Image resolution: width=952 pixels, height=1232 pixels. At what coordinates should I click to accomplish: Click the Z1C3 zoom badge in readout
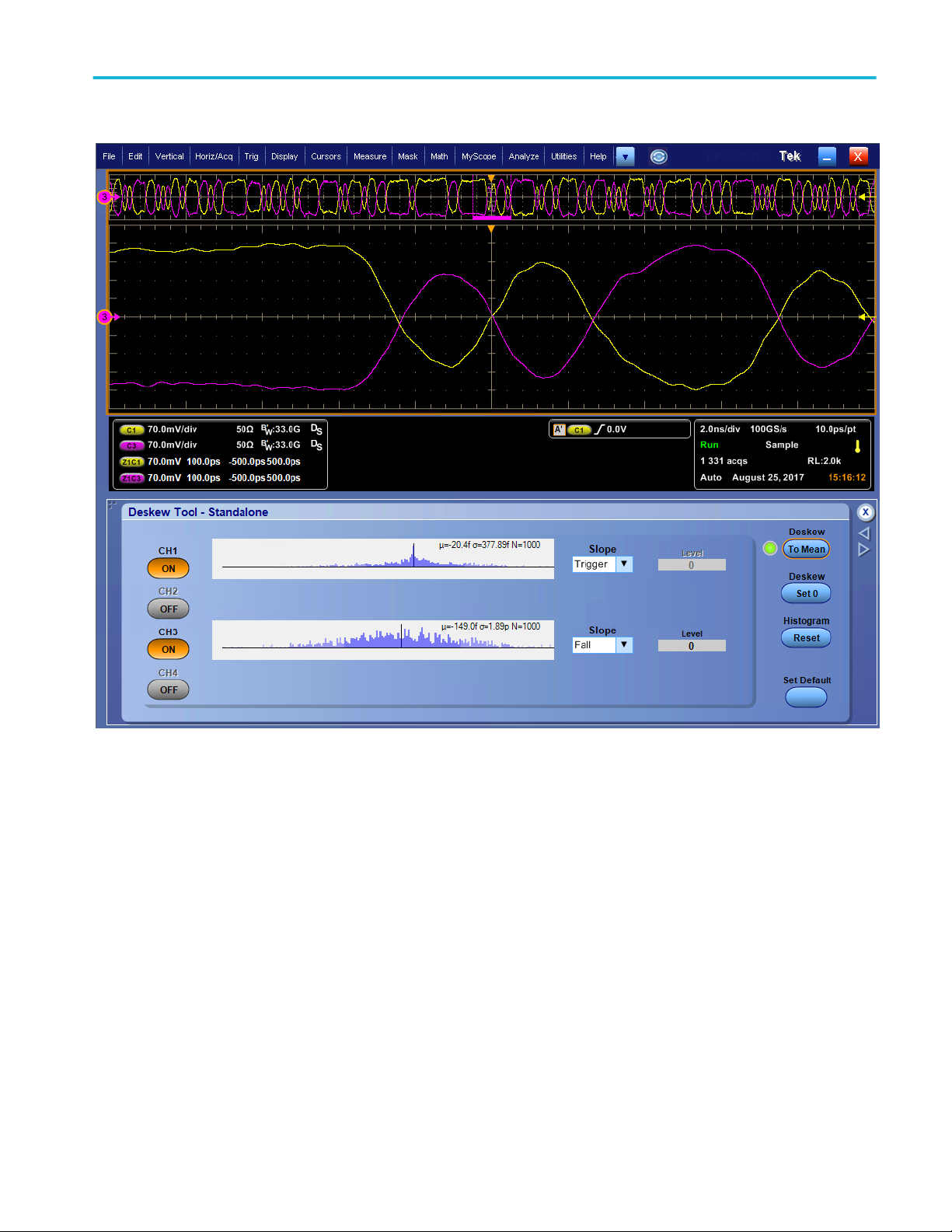pos(132,478)
